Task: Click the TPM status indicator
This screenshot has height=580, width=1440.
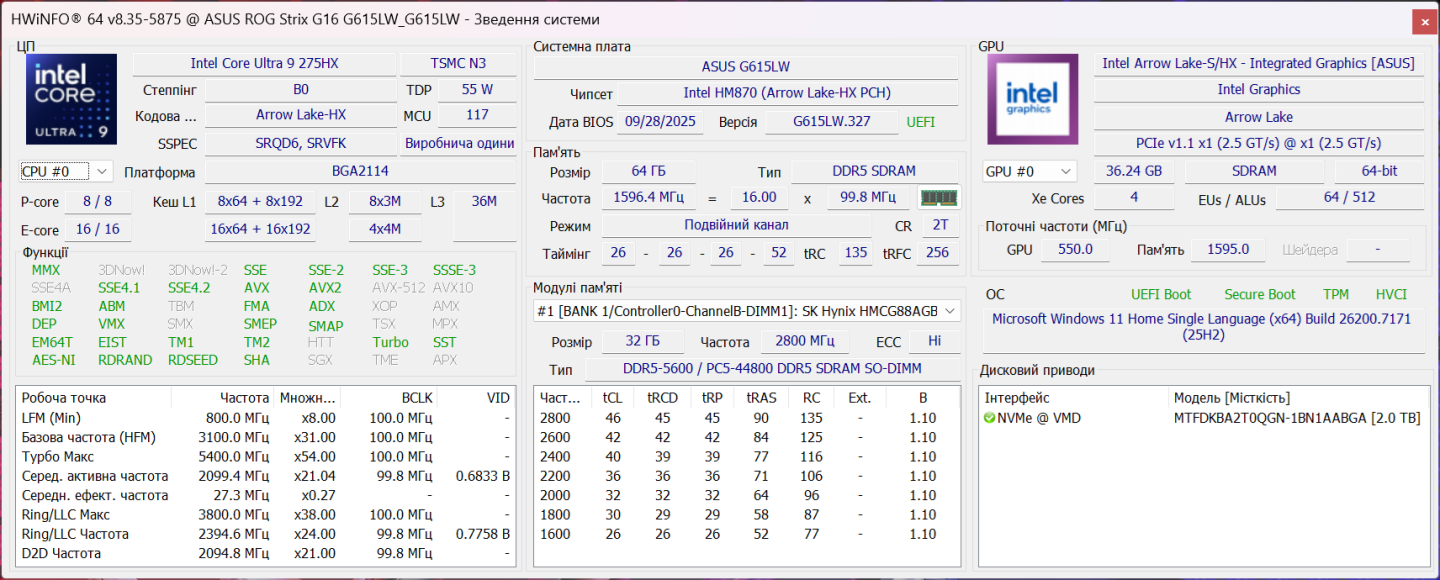Action: [x=1335, y=294]
